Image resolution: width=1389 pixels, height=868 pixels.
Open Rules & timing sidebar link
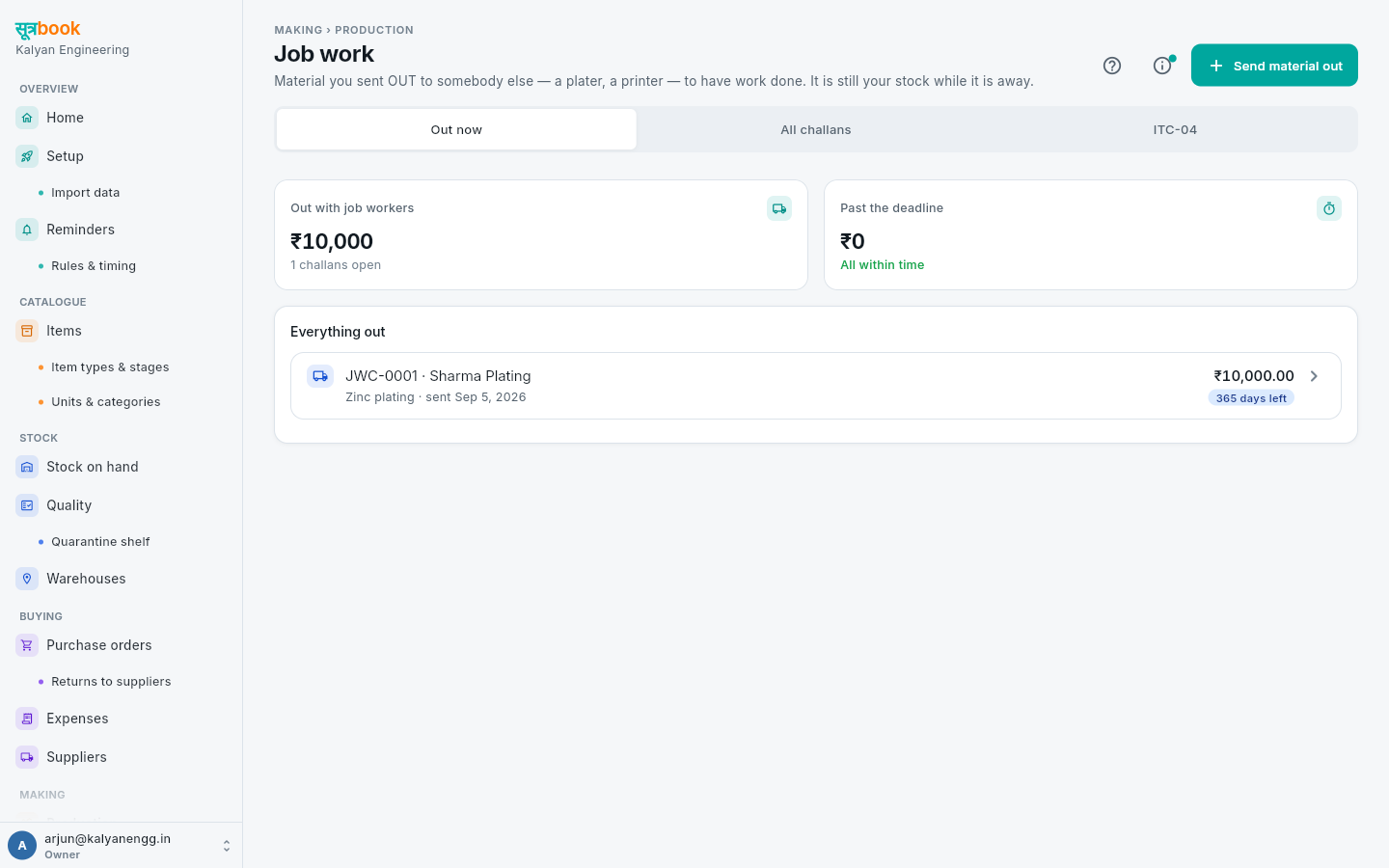tap(94, 266)
